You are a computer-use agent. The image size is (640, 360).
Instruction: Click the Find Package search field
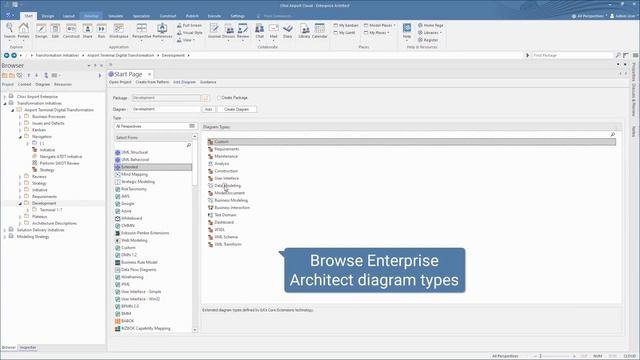(573, 55)
